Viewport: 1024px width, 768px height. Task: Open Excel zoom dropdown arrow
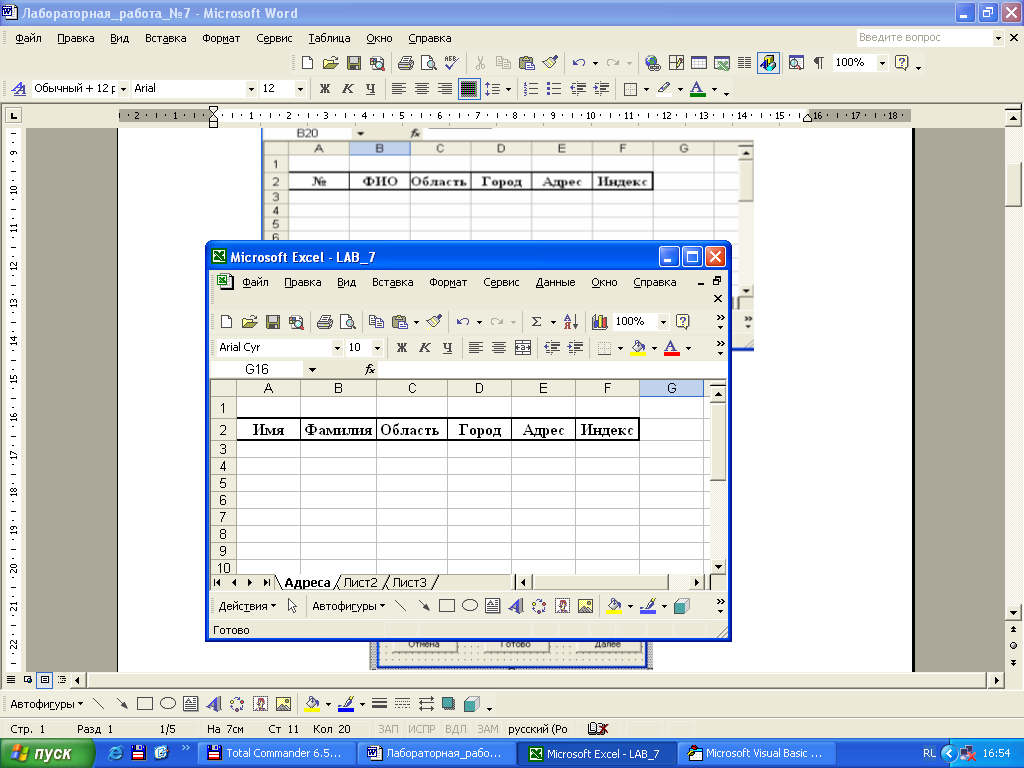click(663, 321)
